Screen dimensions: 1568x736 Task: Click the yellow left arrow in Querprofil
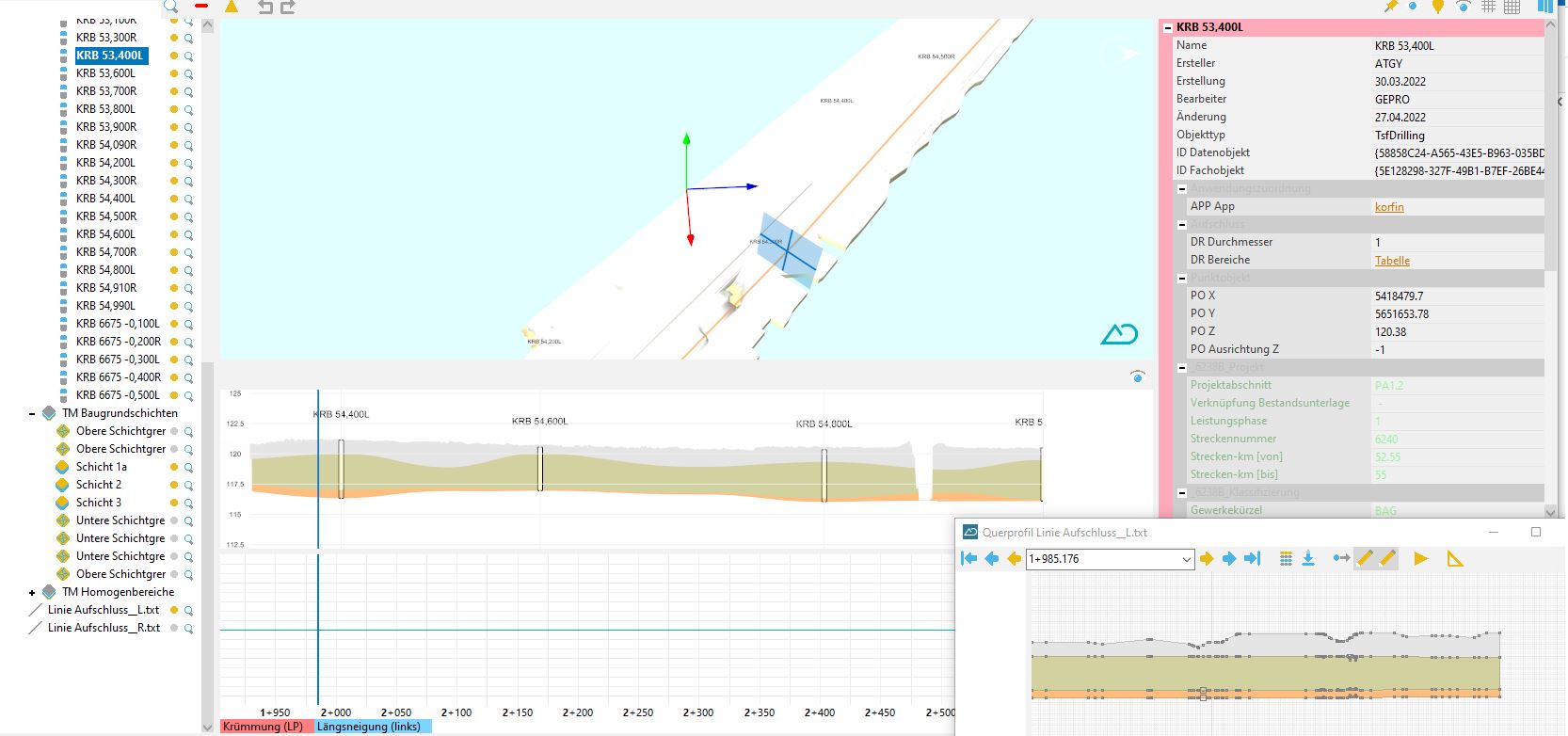pos(1014,559)
